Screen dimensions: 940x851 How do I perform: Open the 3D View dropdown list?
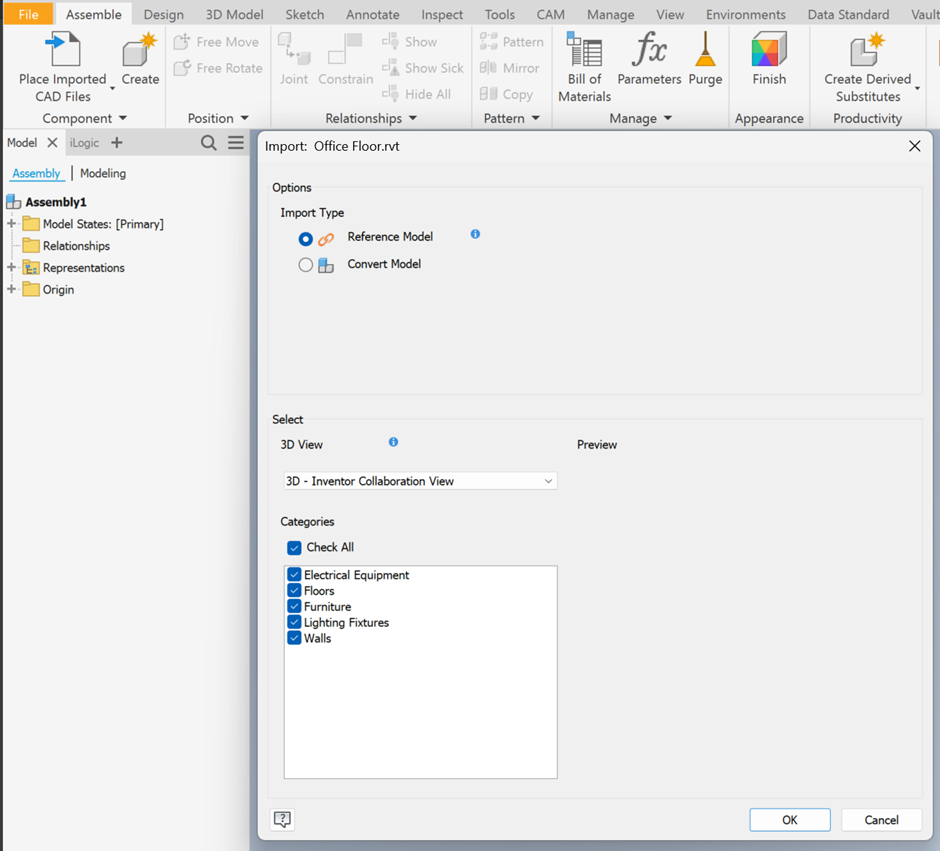pos(420,481)
